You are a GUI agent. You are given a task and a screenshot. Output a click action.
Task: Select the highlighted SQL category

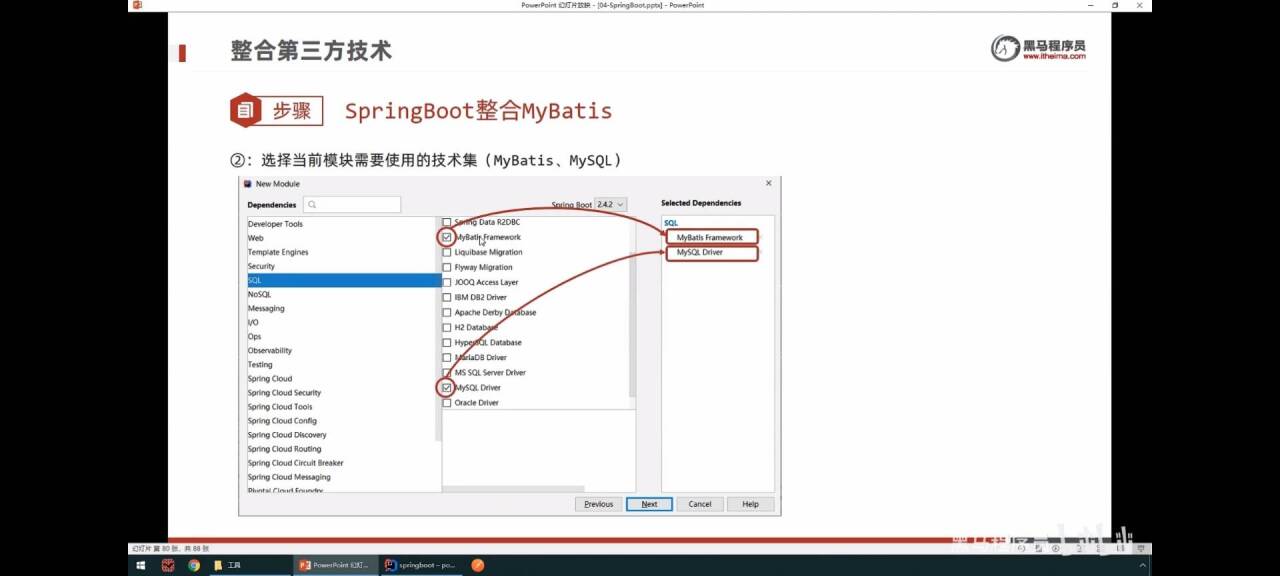coord(343,280)
